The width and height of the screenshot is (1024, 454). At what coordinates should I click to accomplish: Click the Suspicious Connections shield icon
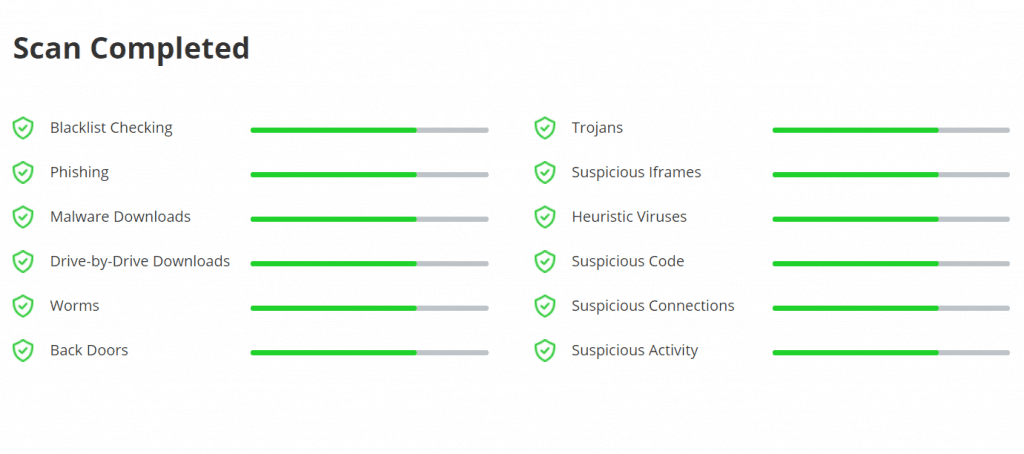(x=545, y=306)
